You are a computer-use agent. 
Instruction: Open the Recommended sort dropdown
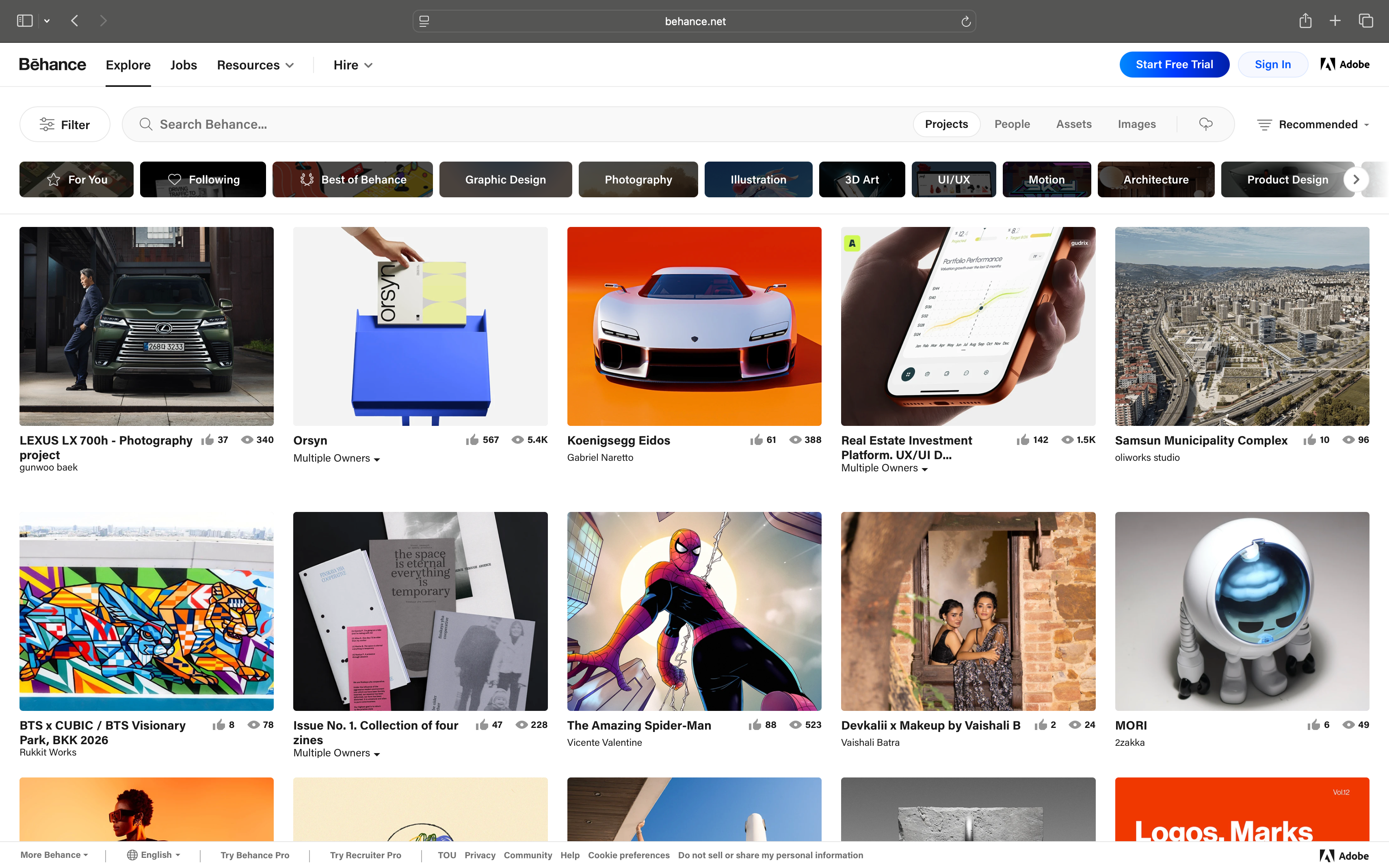pos(1313,125)
